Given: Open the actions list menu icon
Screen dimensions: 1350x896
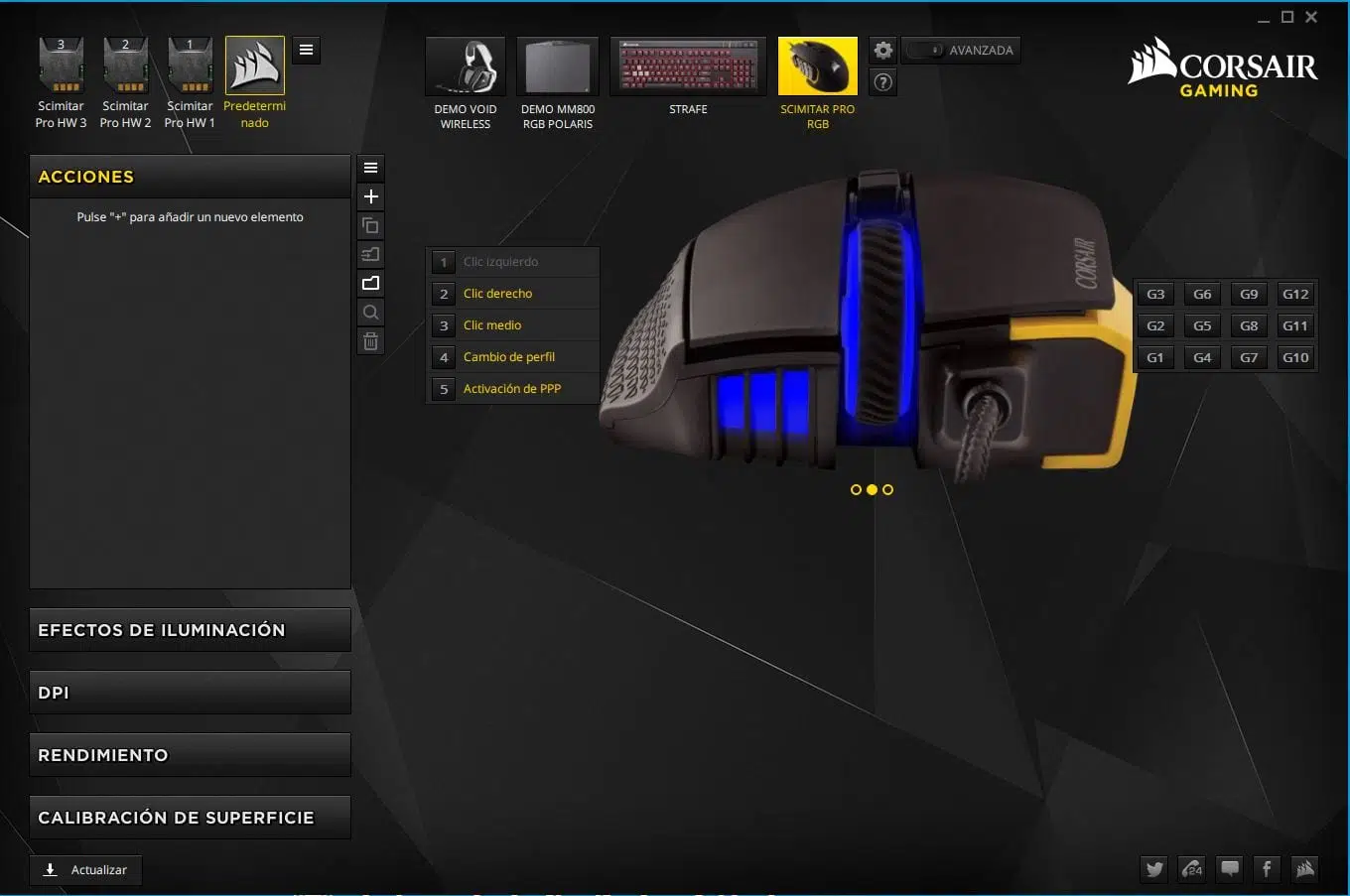Looking at the screenshot, I should (370, 168).
